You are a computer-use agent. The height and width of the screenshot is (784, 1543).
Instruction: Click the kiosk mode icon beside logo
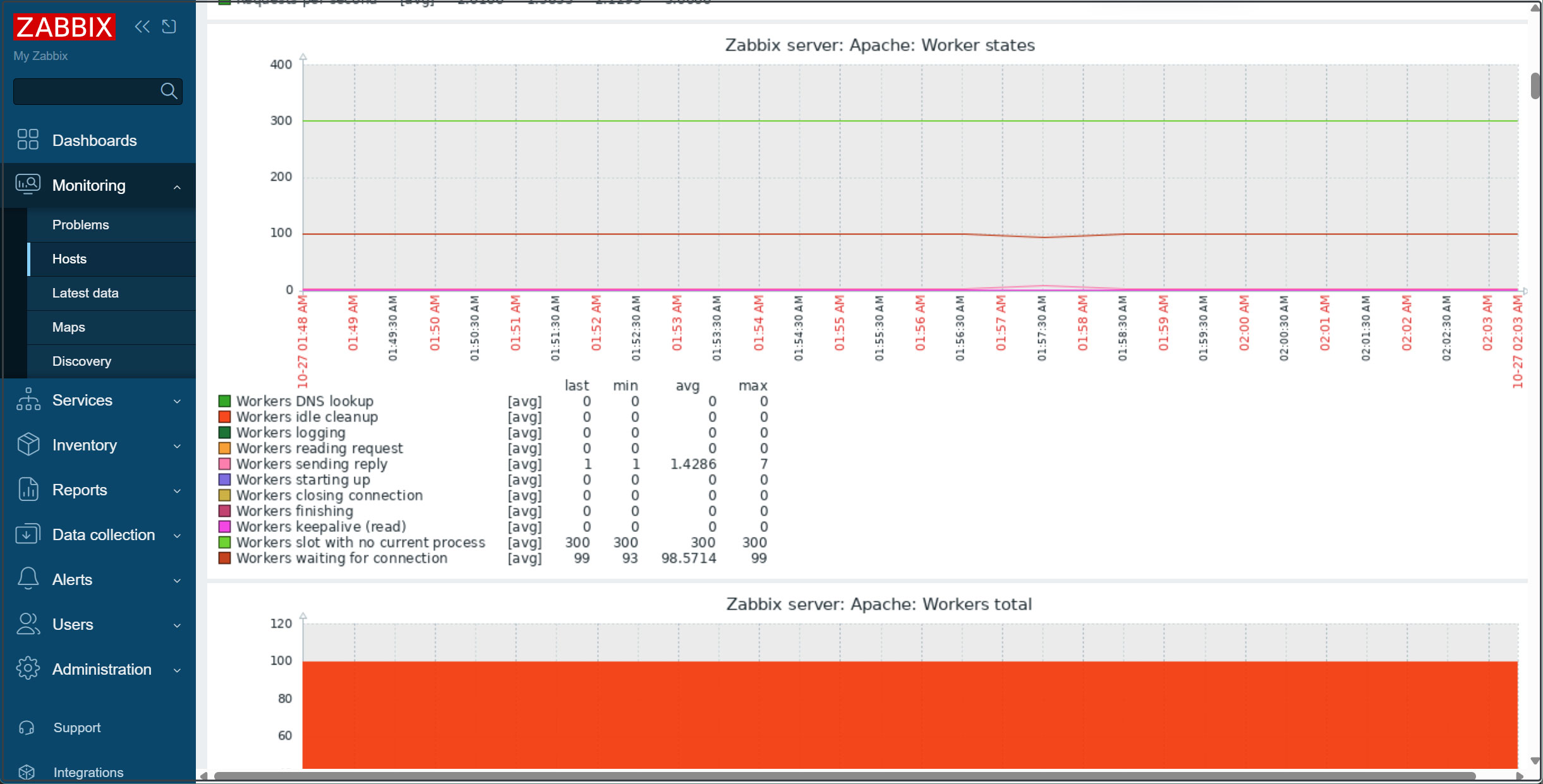pyautogui.click(x=169, y=27)
